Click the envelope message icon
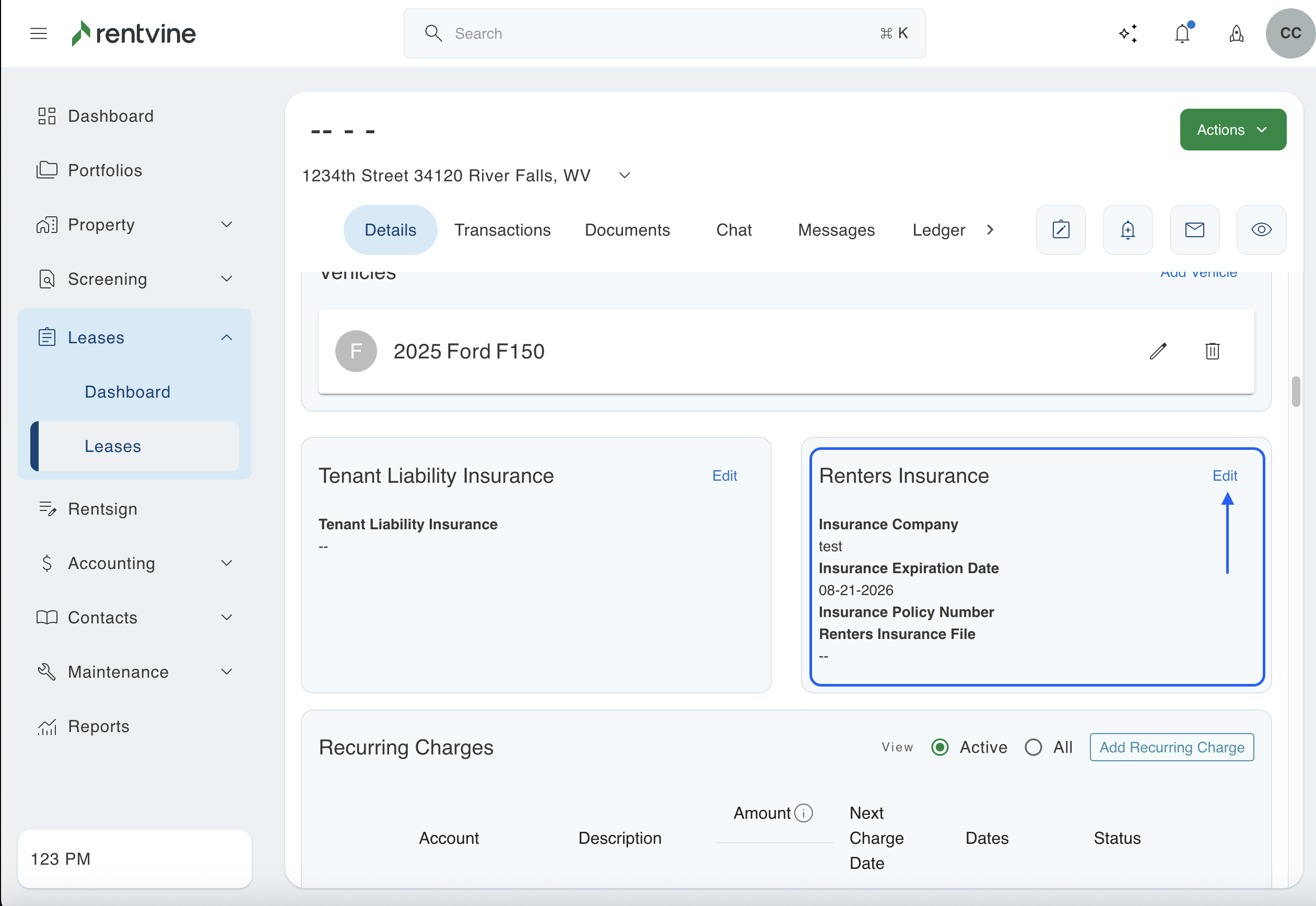The image size is (1316, 906). click(x=1195, y=230)
